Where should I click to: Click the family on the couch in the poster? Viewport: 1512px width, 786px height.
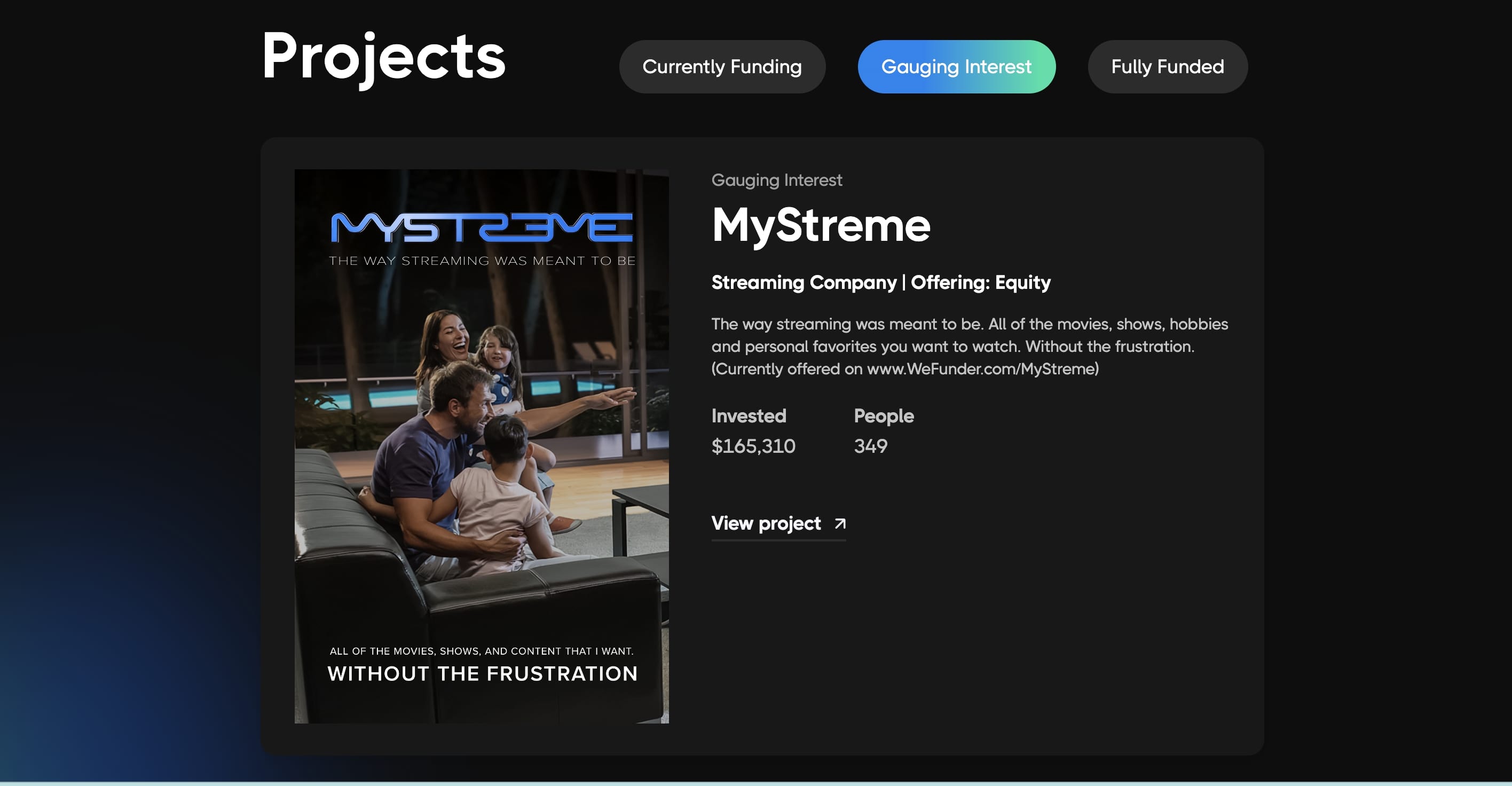click(470, 446)
